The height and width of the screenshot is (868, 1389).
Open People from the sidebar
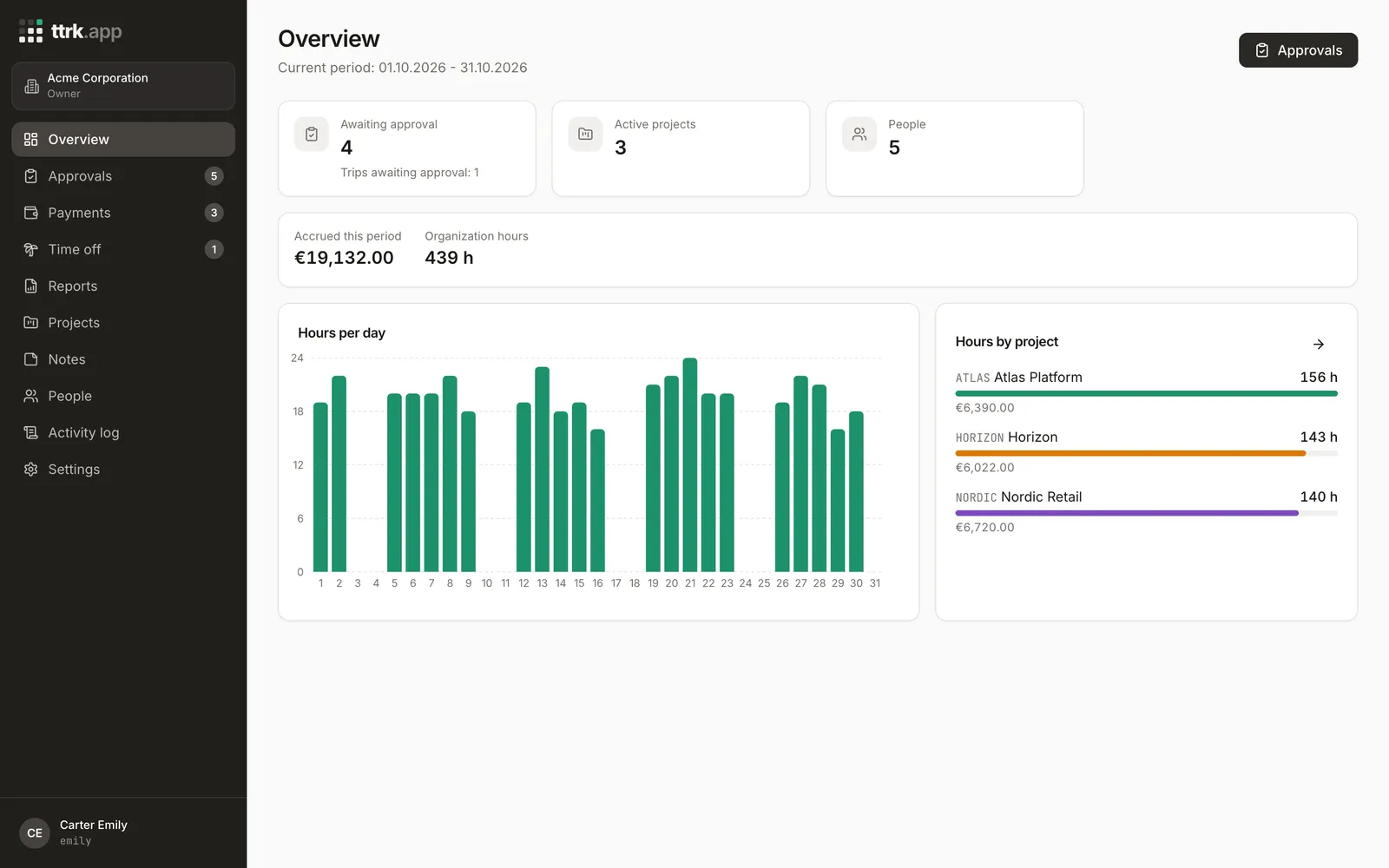coord(123,396)
